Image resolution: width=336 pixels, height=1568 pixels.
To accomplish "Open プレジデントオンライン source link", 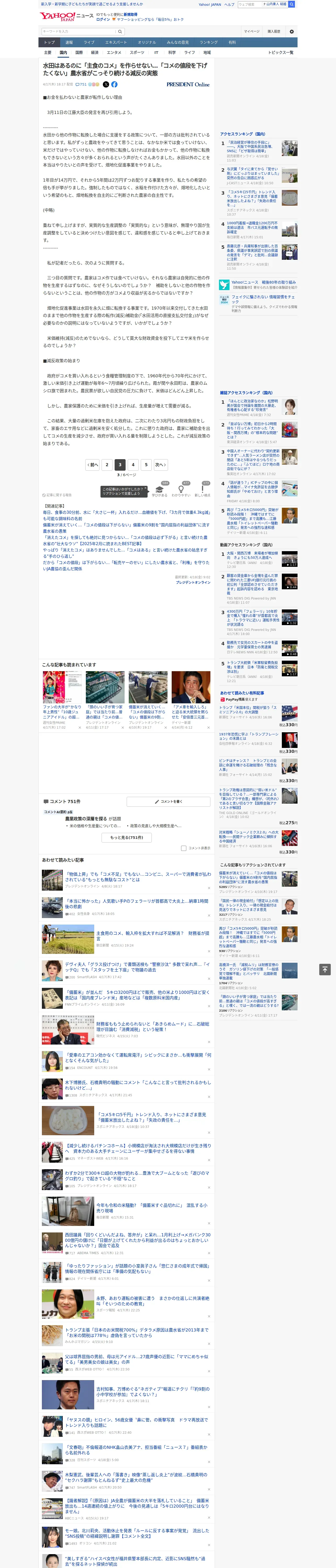I will tap(193, 583).
